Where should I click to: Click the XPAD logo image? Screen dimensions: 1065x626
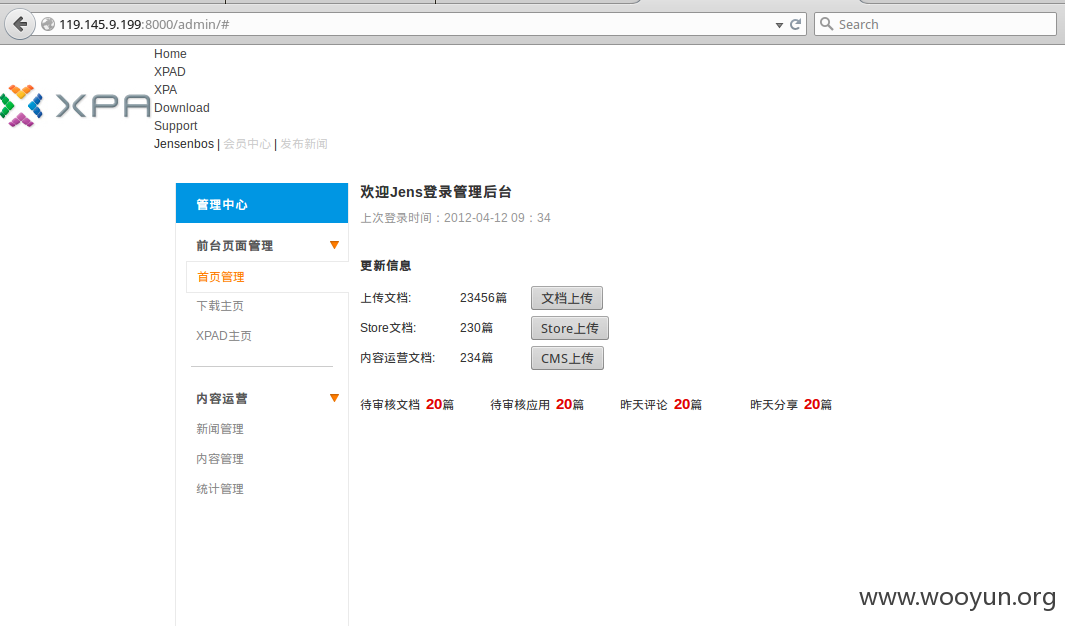[x=75, y=106]
